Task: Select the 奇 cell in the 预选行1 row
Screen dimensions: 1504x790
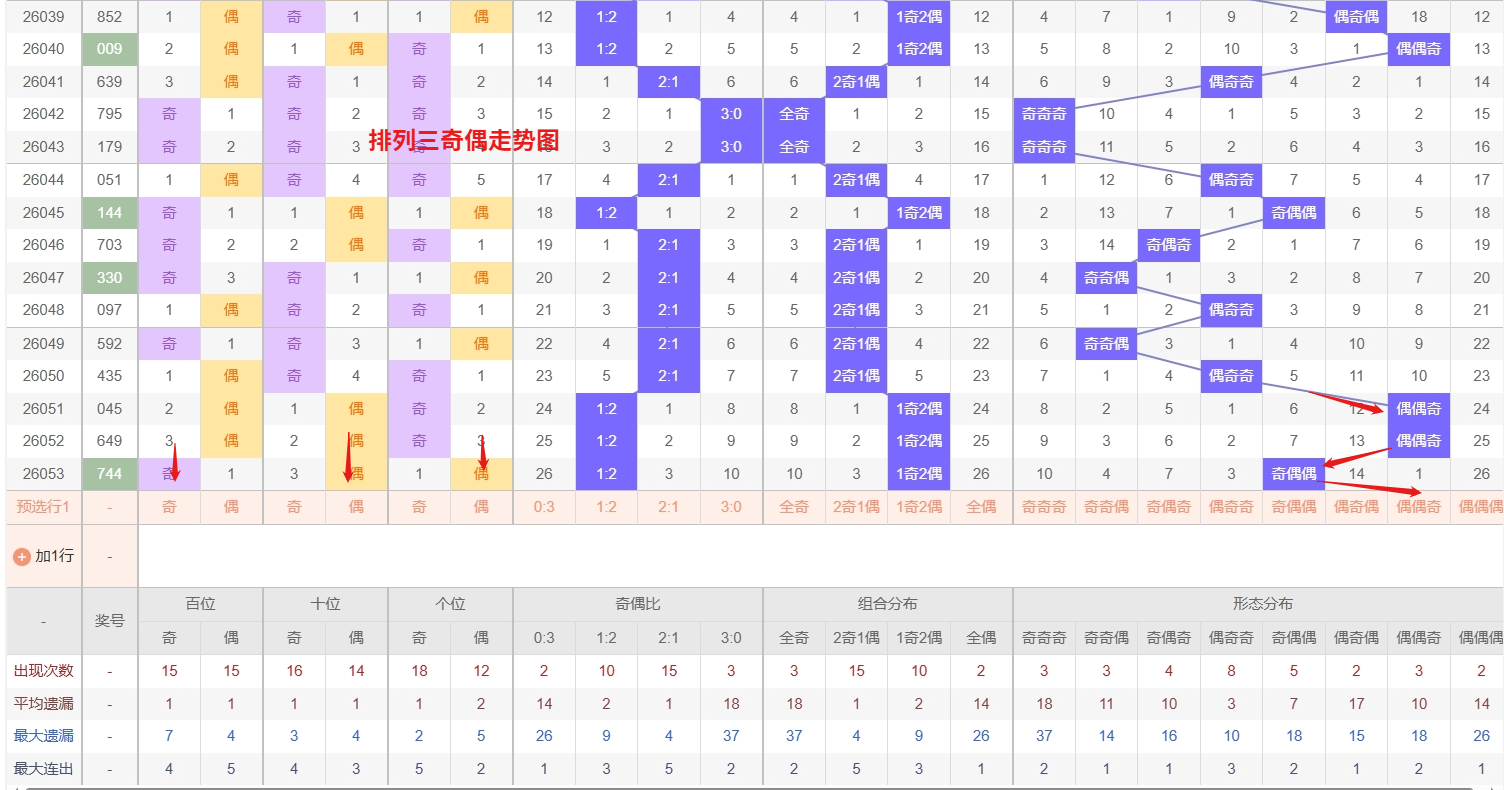Action: click(169, 507)
